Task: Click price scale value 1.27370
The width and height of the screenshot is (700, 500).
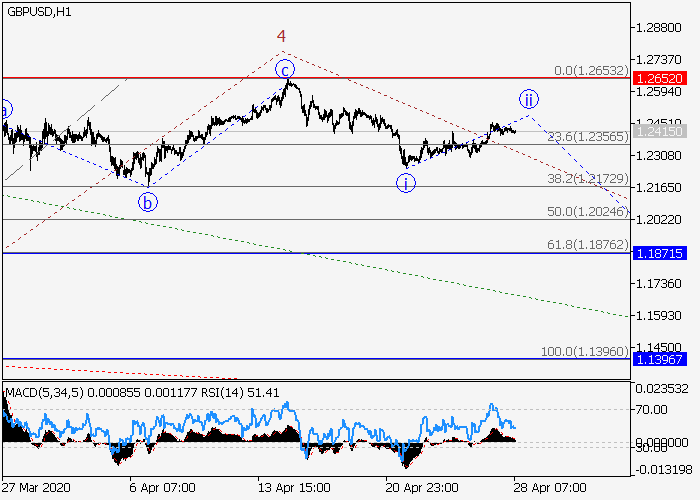Action: click(x=658, y=60)
